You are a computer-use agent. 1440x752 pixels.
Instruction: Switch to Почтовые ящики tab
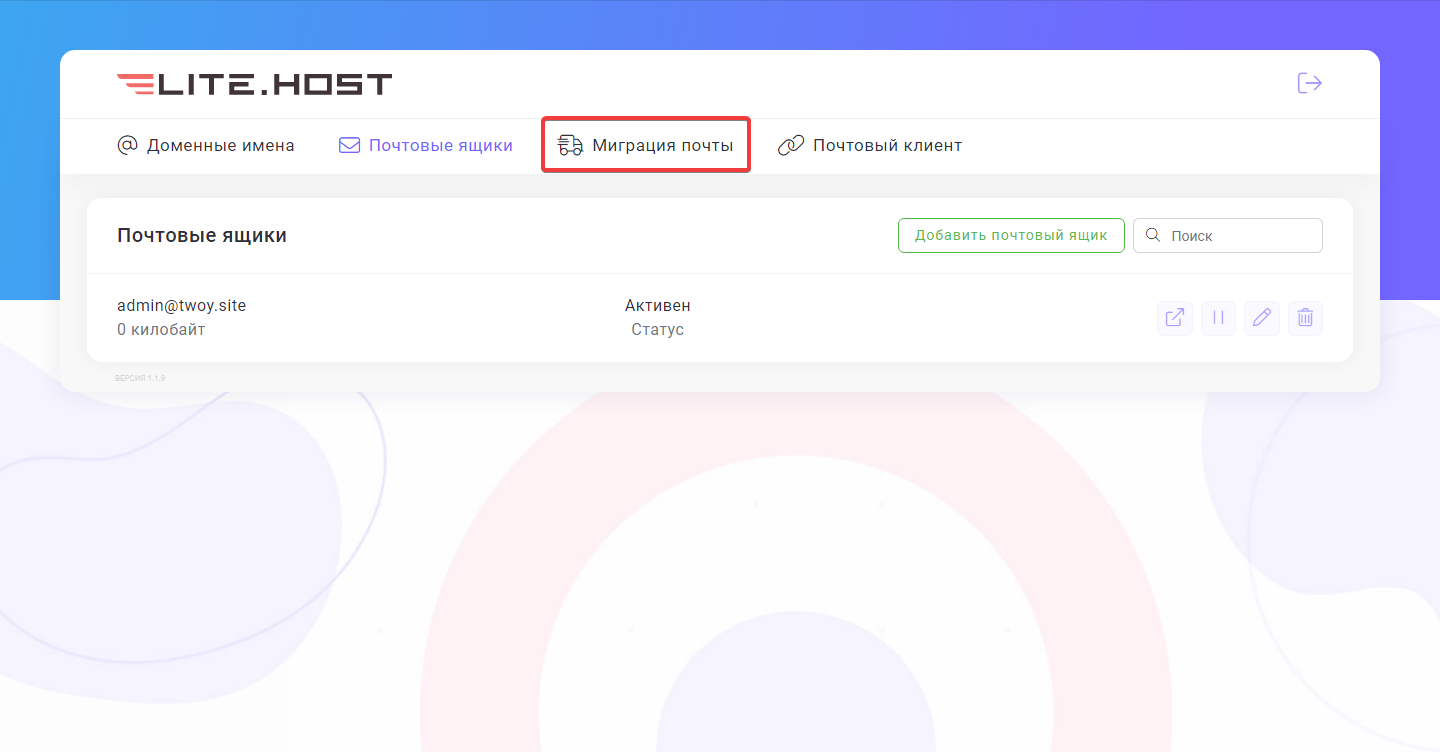tap(426, 146)
